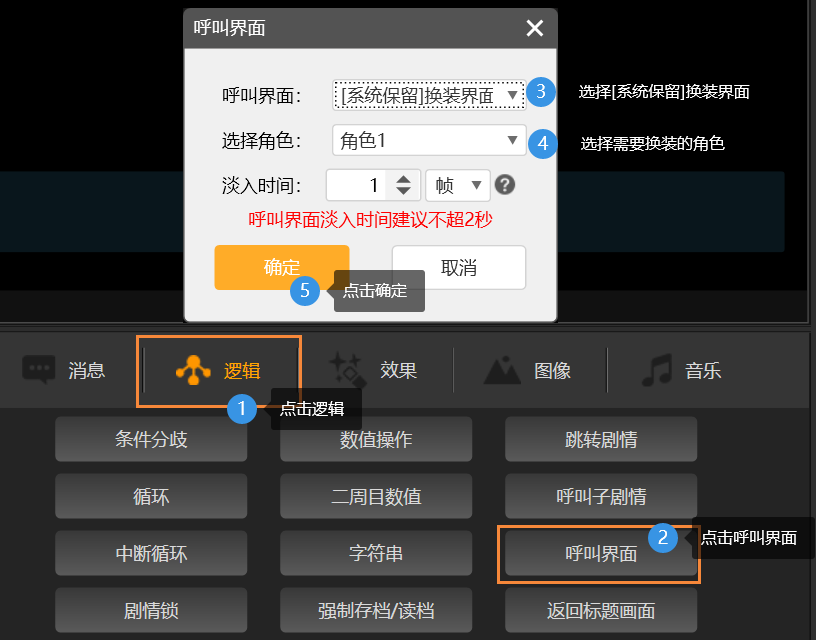The width and height of the screenshot is (816, 640).
Task: Click the 消息 speech bubble icon
Action: coord(39,370)
